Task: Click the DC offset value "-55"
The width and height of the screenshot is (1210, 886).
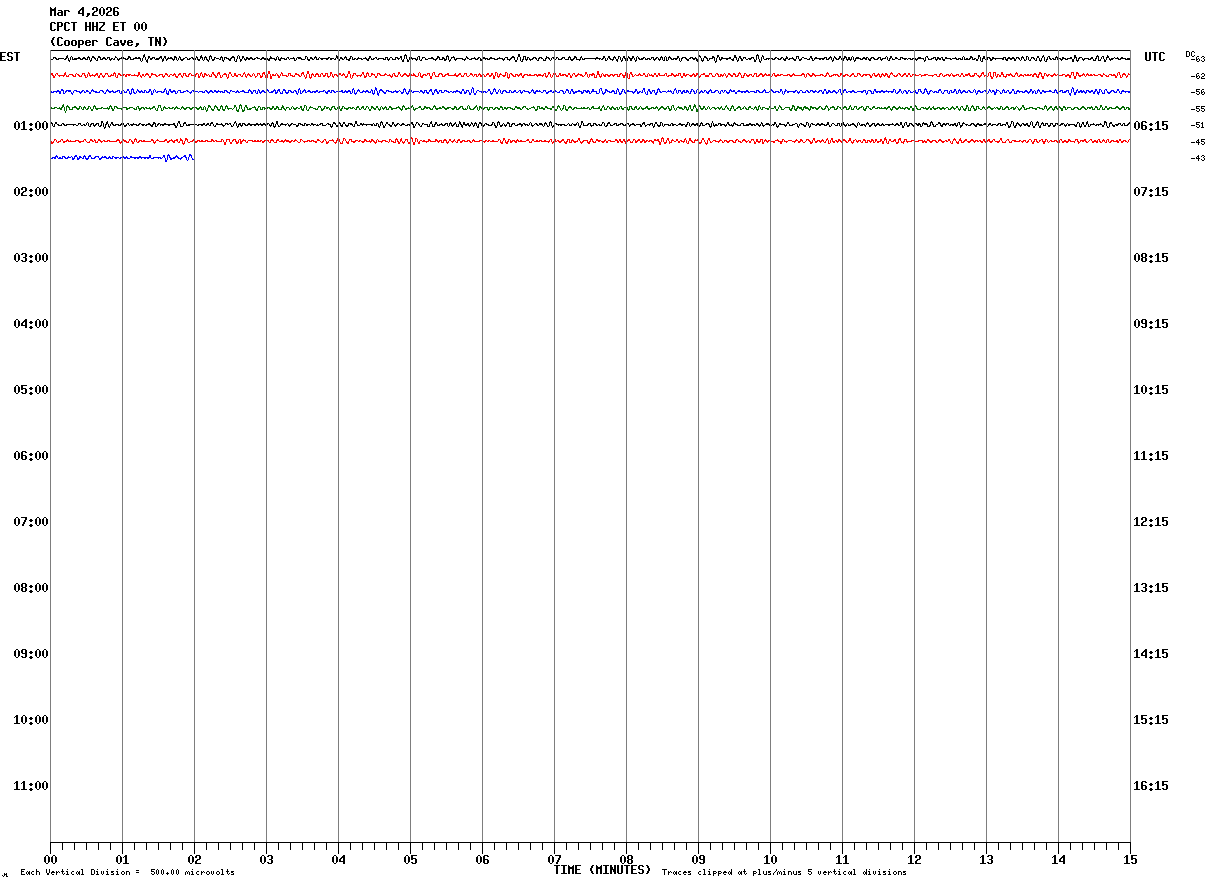Action: click(x=1197, y=109)
